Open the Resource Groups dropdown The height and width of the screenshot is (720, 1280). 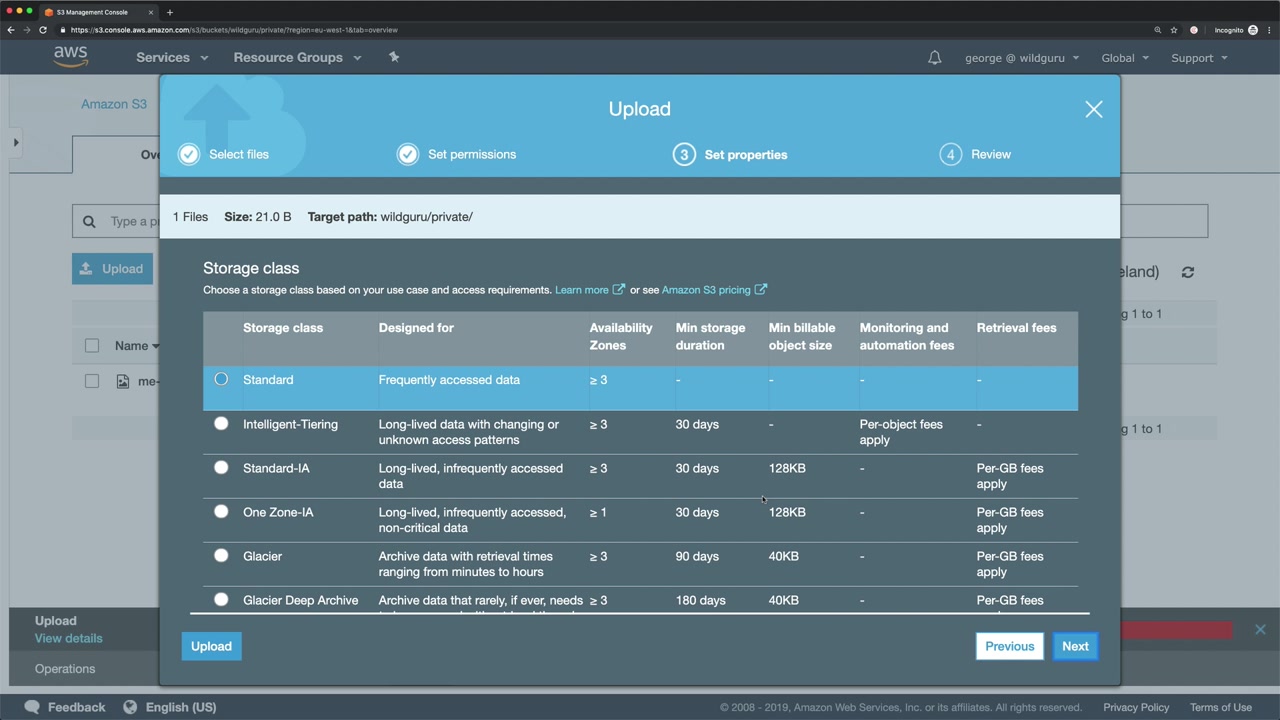[297, 58]
